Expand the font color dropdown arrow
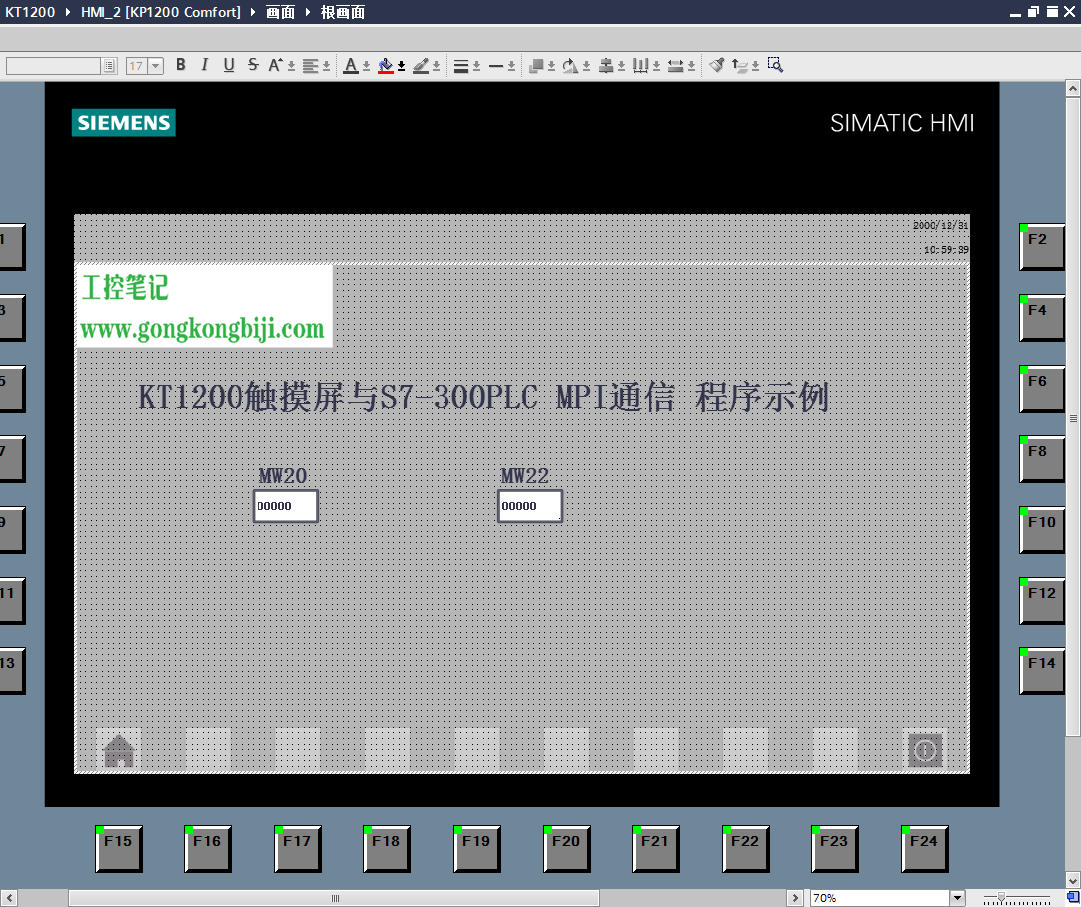The height and width of the screenshot is (907, 1081). (x=366, y=66)
